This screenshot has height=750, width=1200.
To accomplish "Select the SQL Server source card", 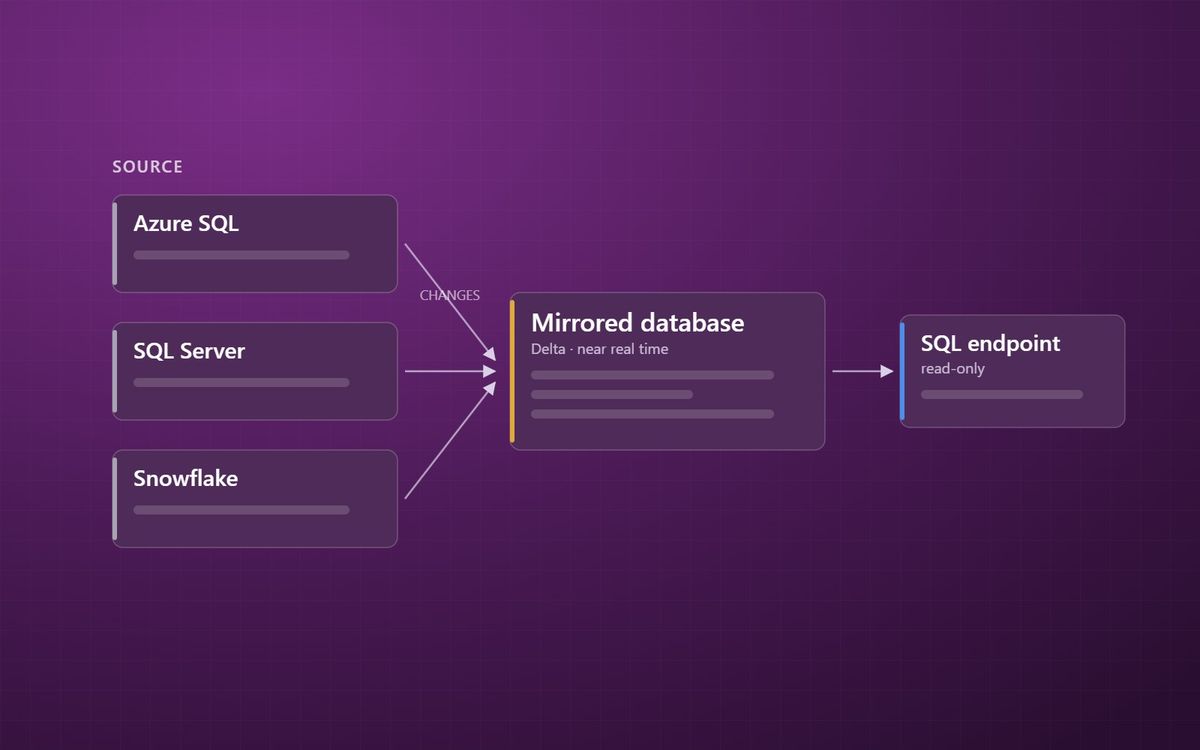I will [x=255, y=371].
